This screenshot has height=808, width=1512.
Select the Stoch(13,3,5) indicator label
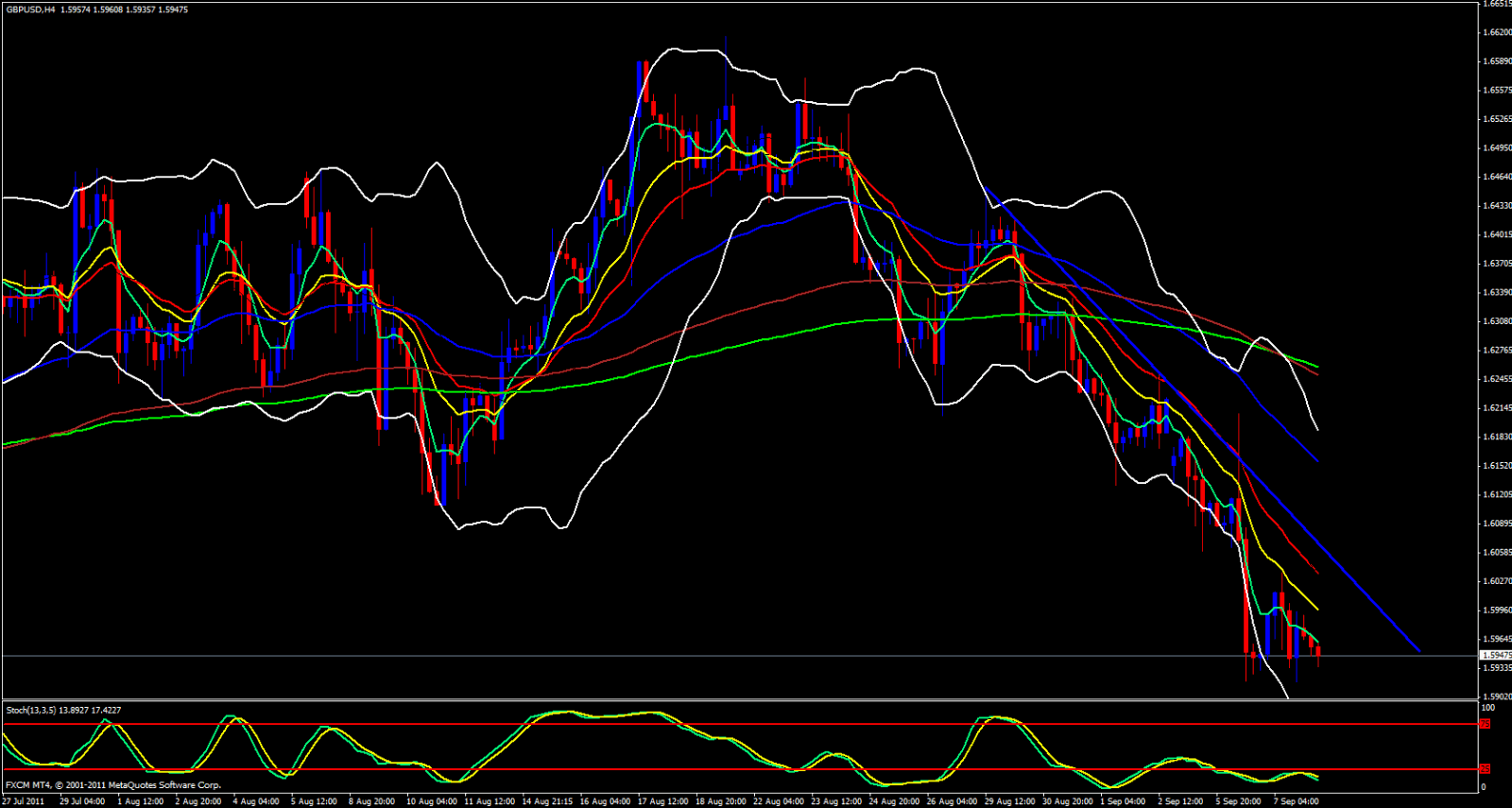(x=31, y=710)
